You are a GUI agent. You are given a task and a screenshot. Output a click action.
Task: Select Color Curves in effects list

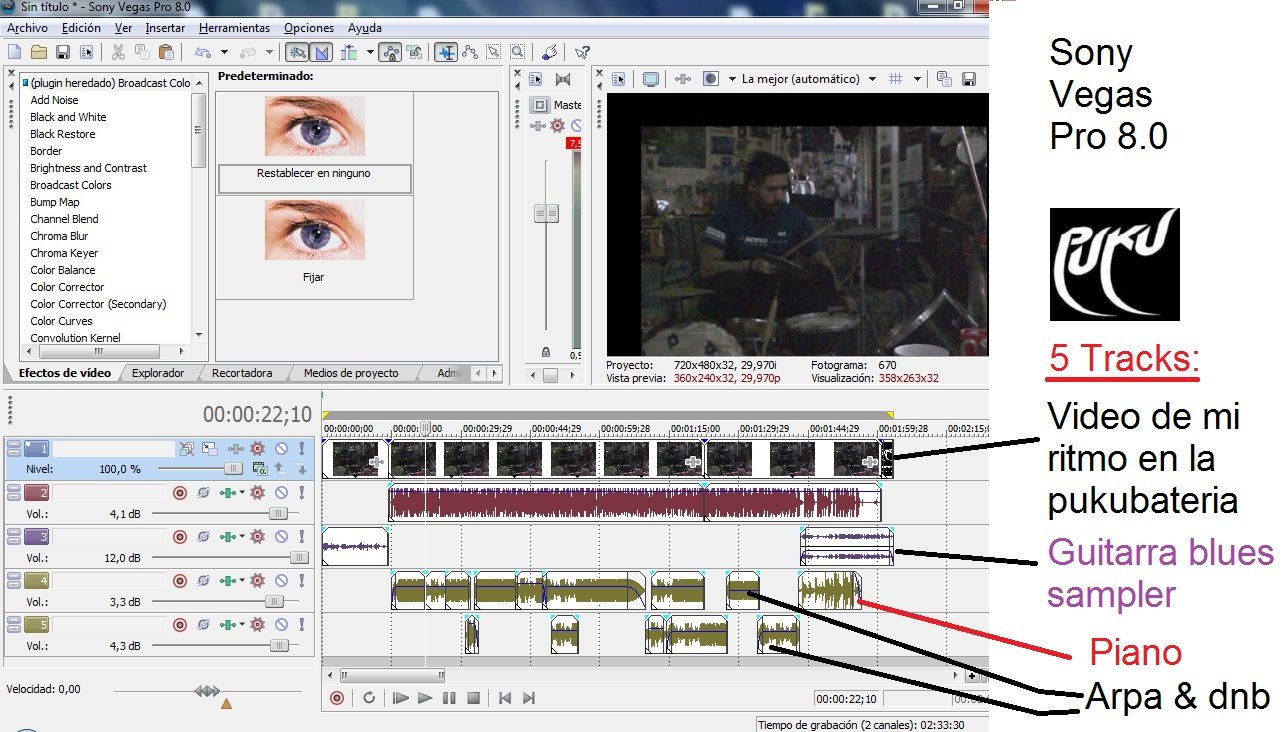61,321
